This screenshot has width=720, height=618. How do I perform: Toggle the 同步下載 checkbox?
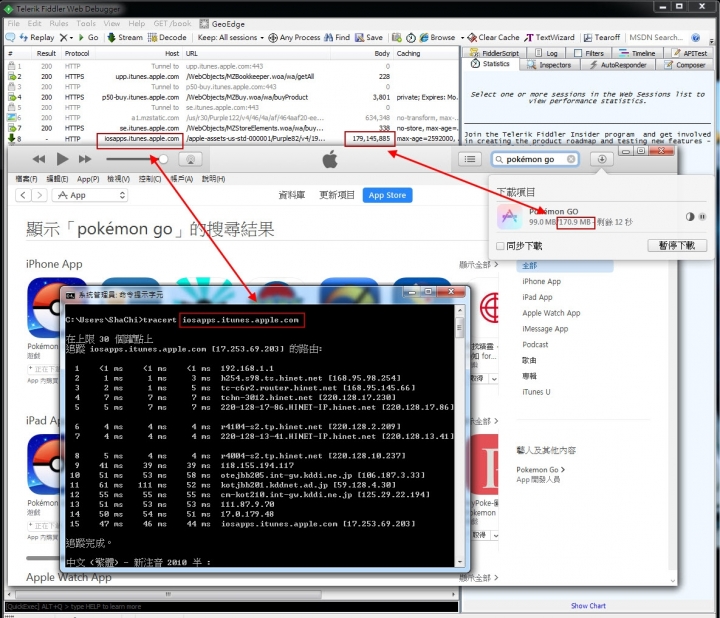click(x=500, y=246)
